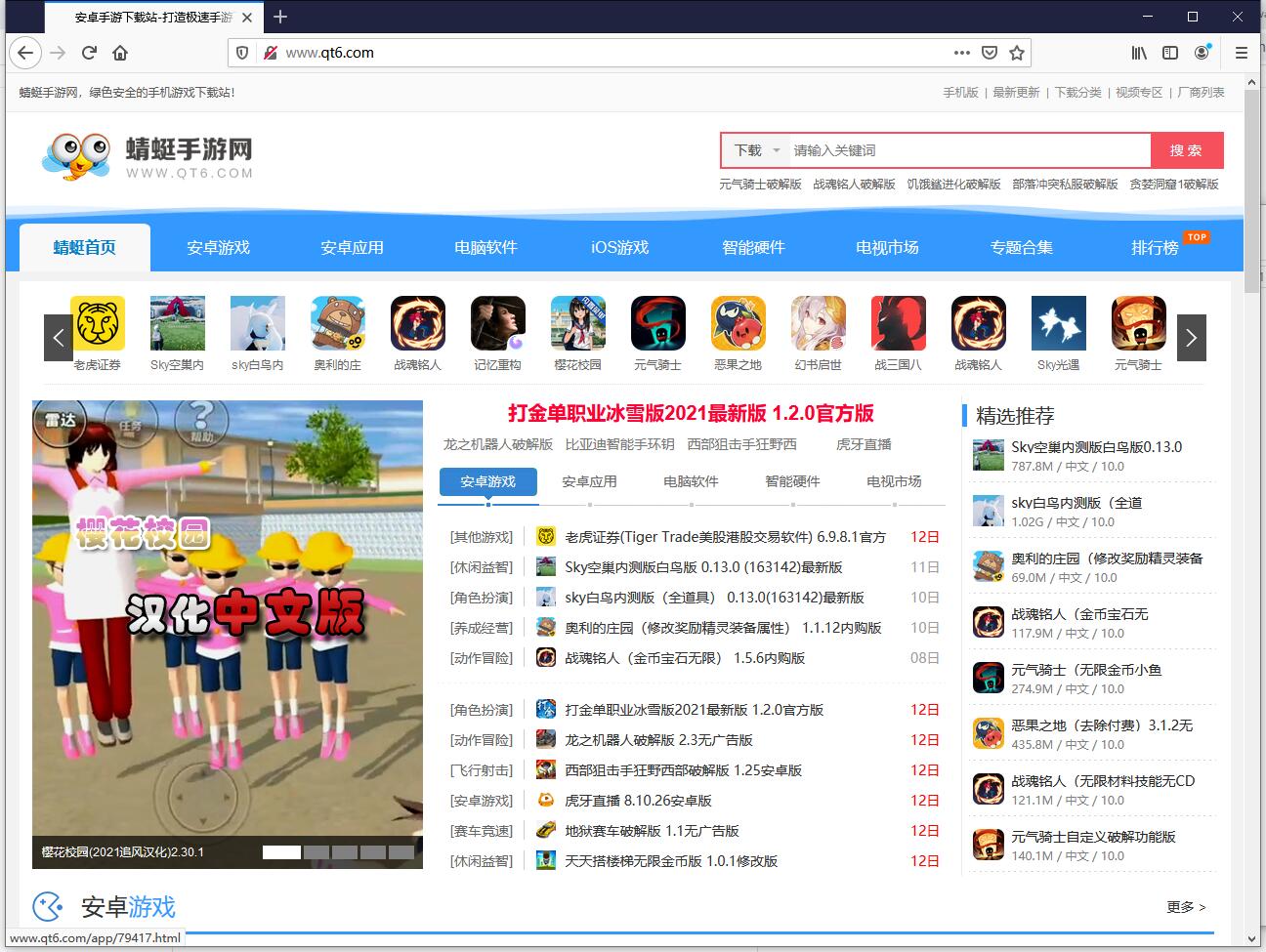Open the 智能硬件 navigation tab
This screenshot has height=952, width=1266.
753,248
